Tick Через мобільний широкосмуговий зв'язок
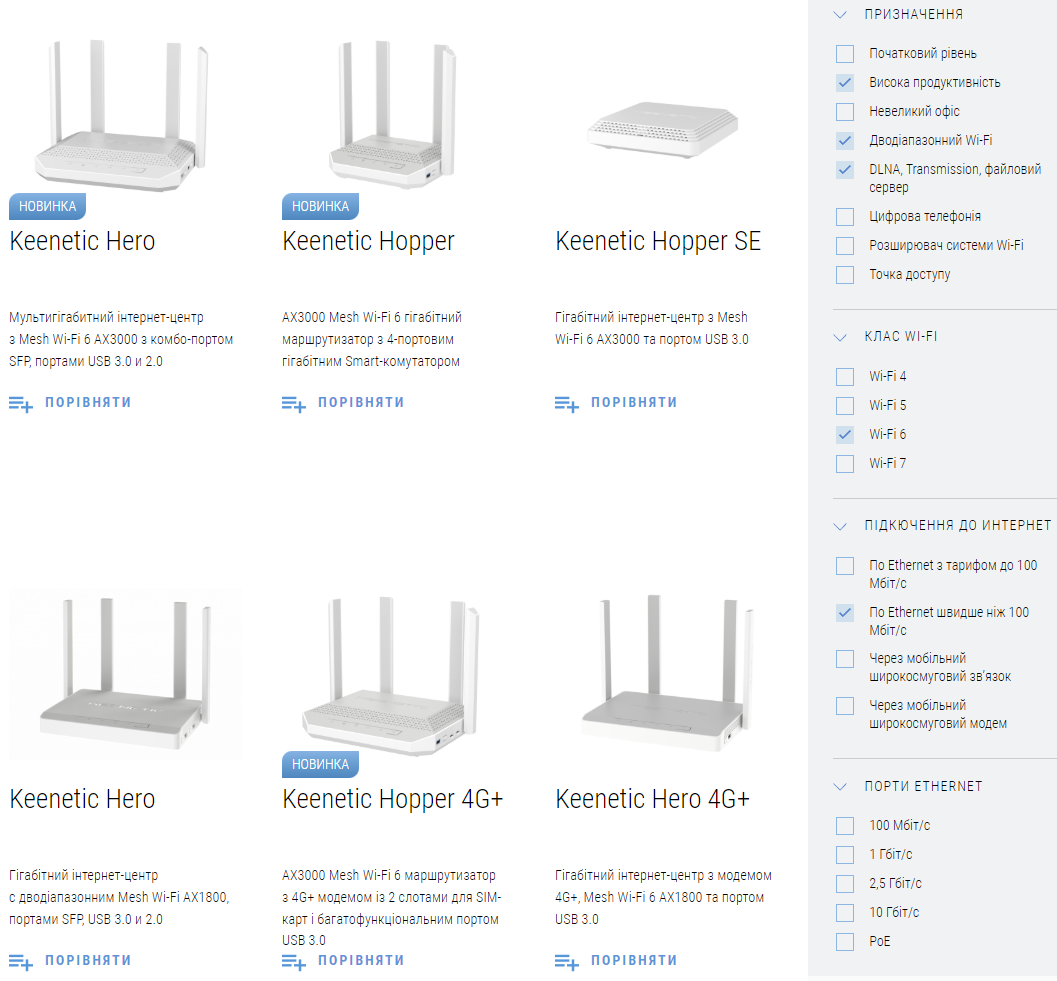The height and width of the screenshot is (981, 1057). [x=845, y=659]
